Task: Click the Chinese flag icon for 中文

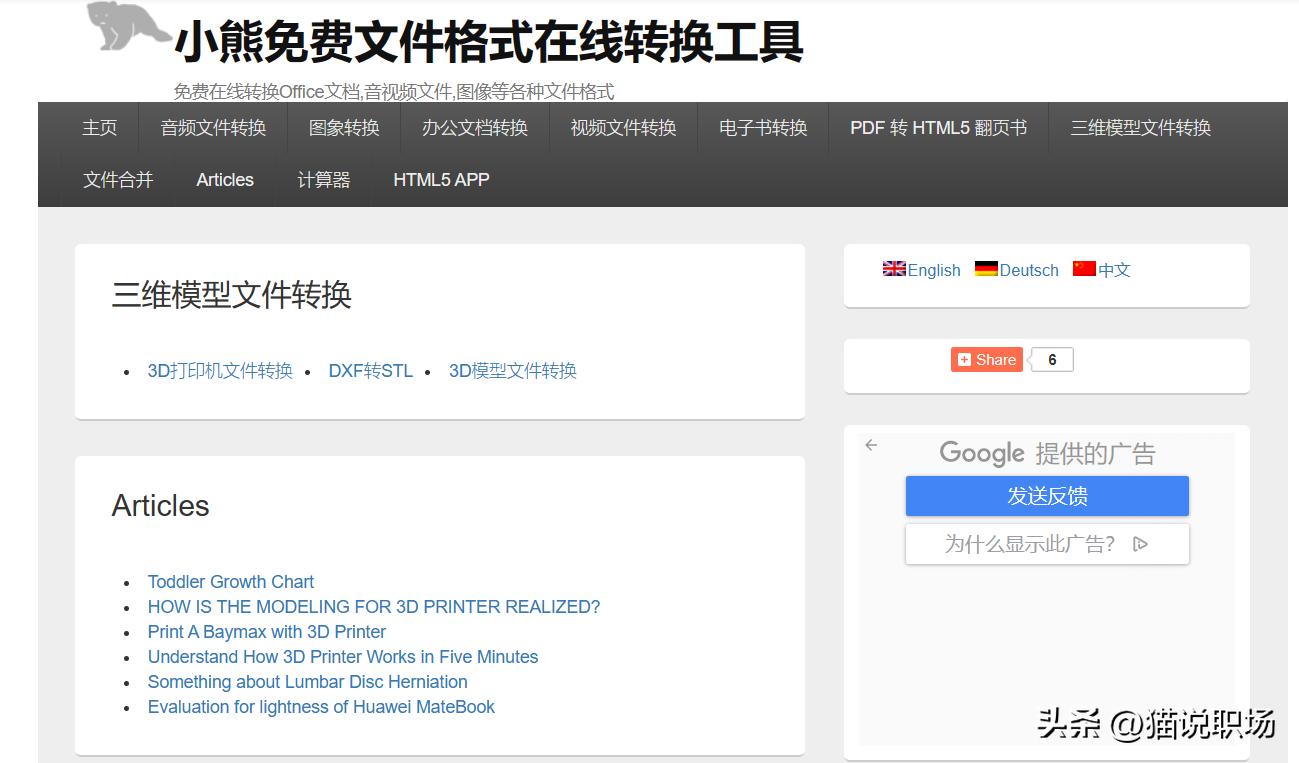Action: click(x=1085, y=268)
